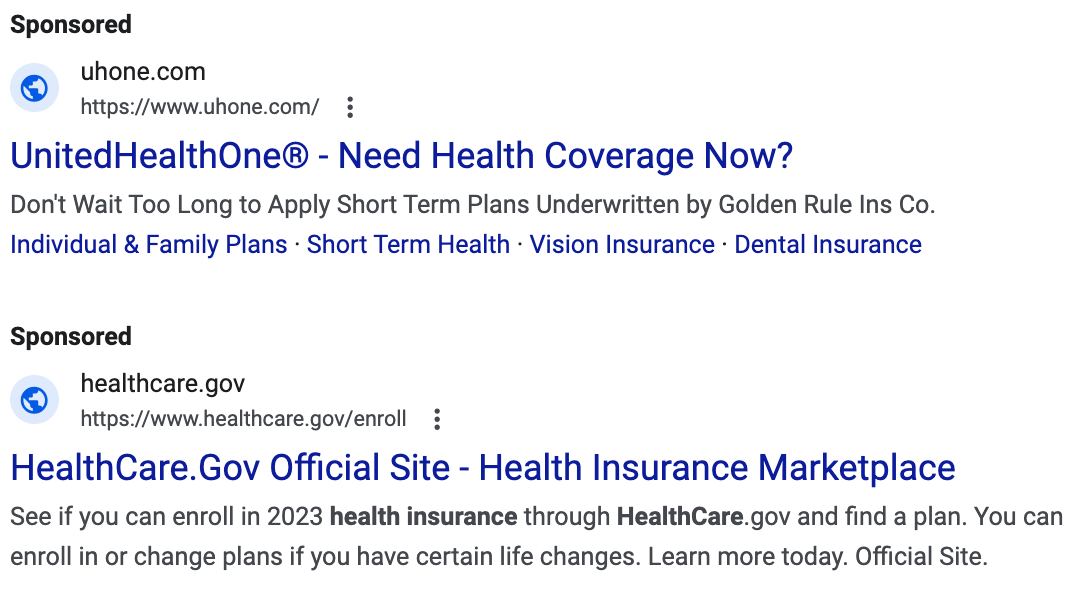Image resolution: width=1078 pixels, height=590 pixels.
Task: Click the Sponsored label above healthcare.gov
Action: 70,336
